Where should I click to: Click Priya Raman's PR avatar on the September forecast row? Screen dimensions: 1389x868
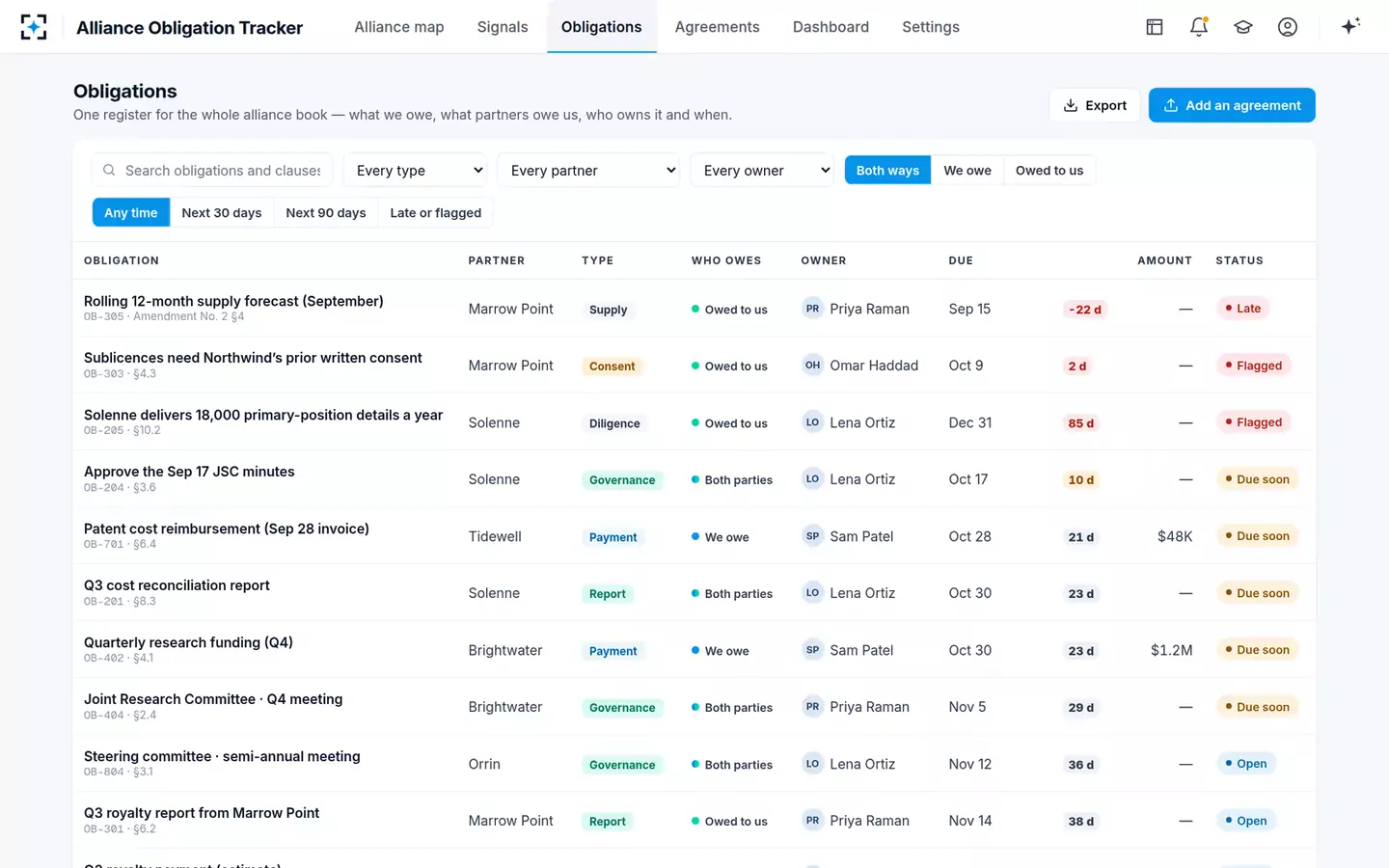tap(812, 309)
